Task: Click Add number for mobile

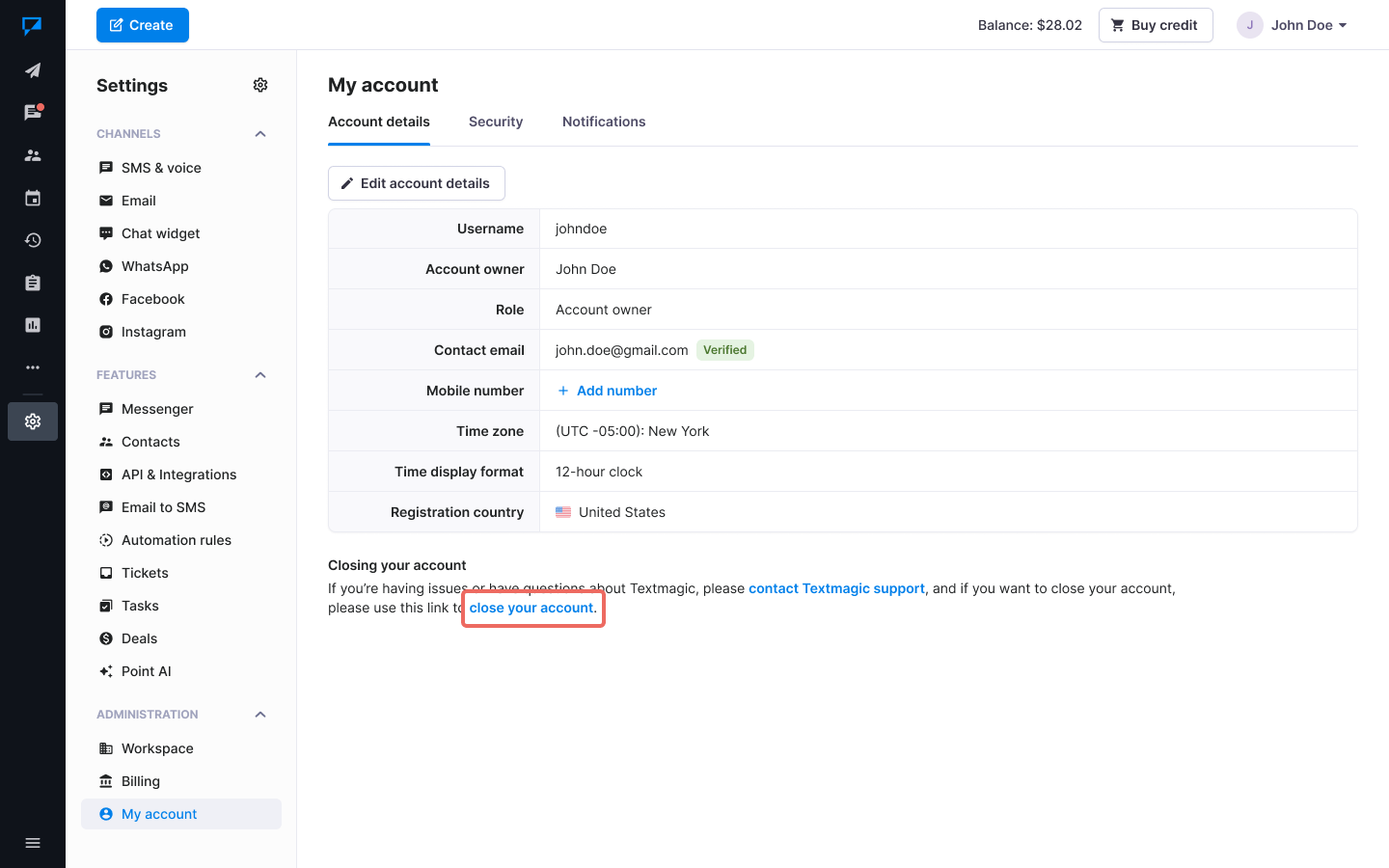Action: [x=608, y=391]
